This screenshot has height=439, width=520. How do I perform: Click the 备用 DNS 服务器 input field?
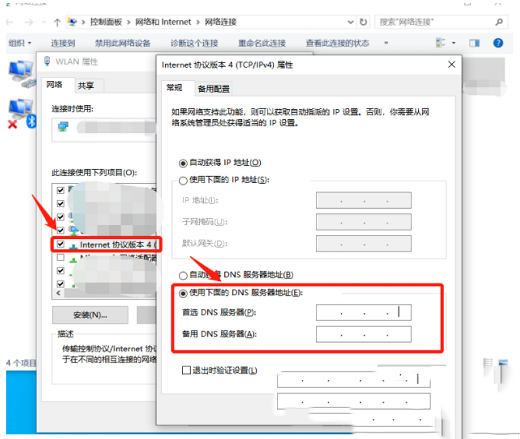364,334
